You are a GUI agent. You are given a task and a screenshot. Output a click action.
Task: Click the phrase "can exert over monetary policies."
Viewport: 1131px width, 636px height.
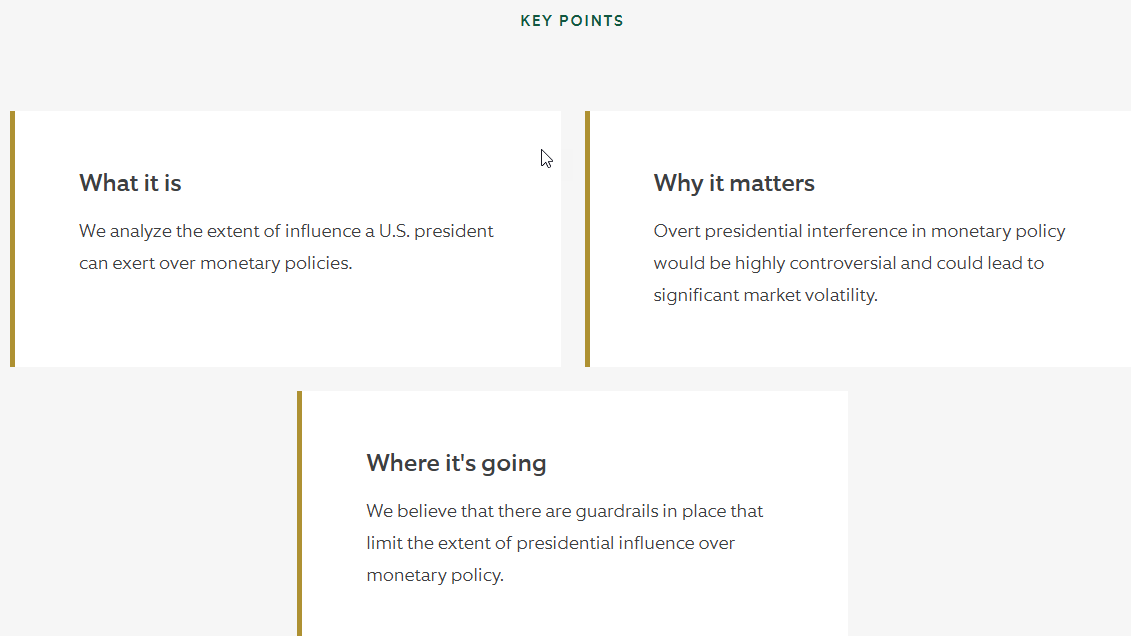click(x=216, y=263)
